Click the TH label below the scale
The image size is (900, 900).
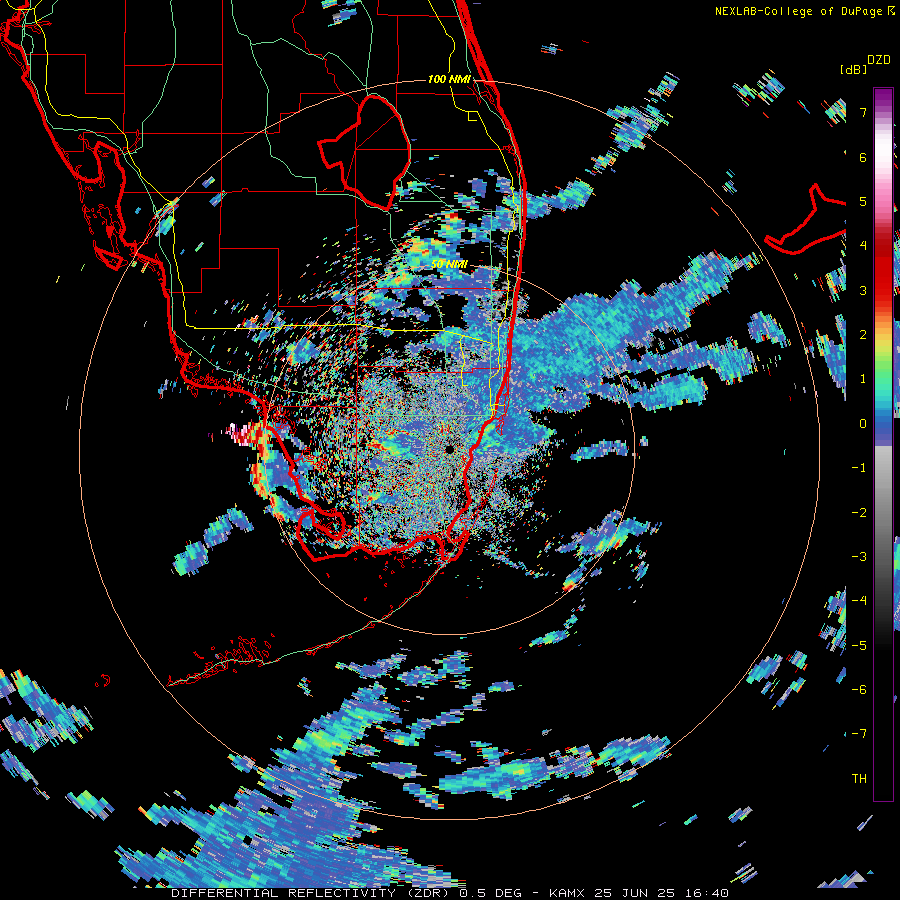point(859,778)
